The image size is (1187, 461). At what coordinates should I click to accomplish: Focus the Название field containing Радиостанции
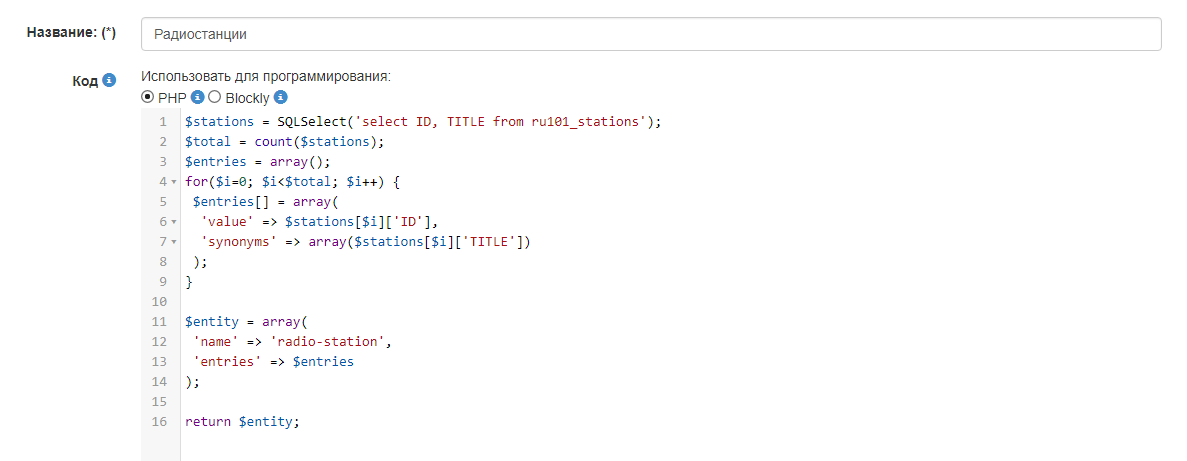point(651,34)
